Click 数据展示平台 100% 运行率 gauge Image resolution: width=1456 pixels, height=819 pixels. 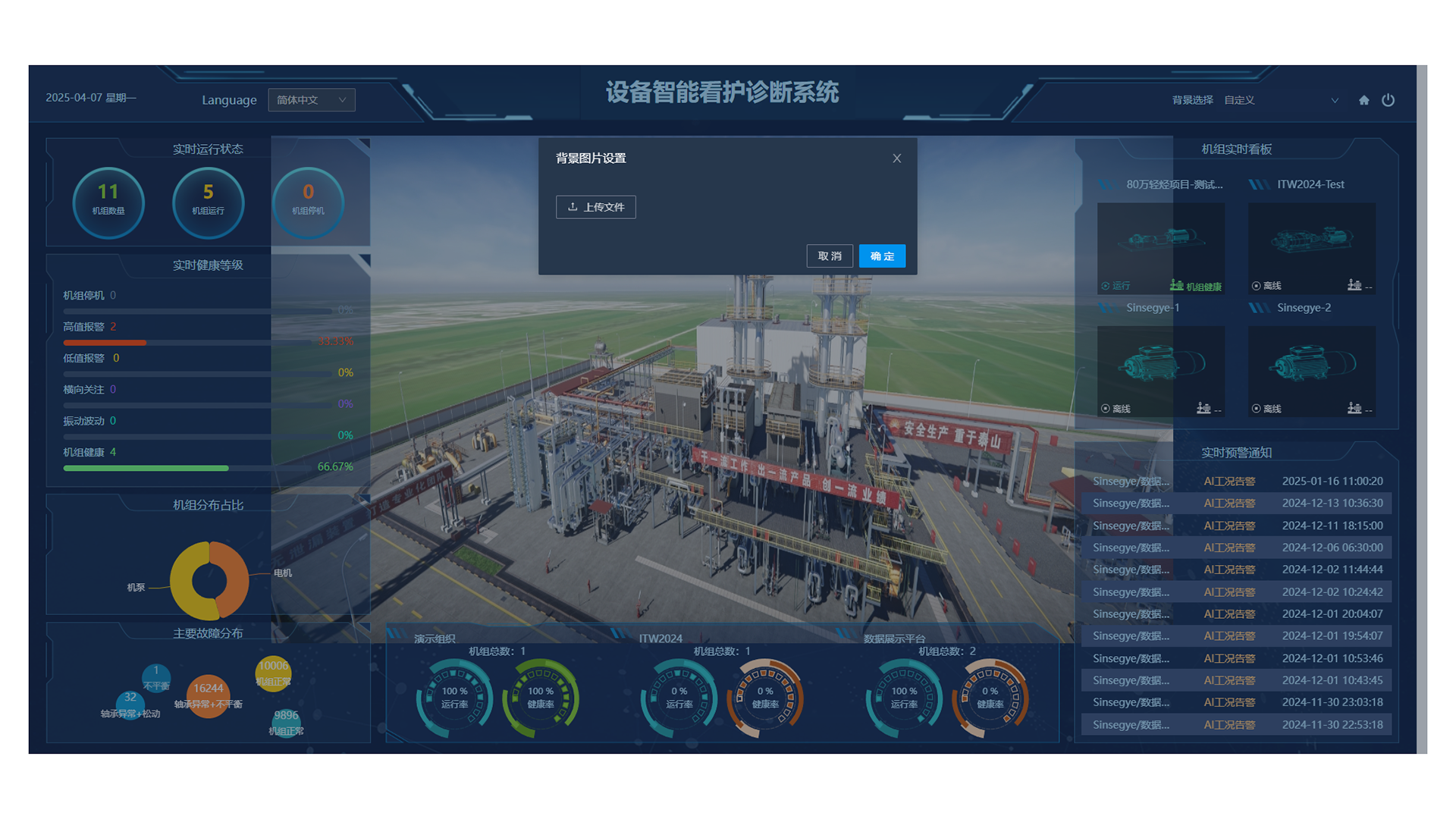tap(904, 698)
